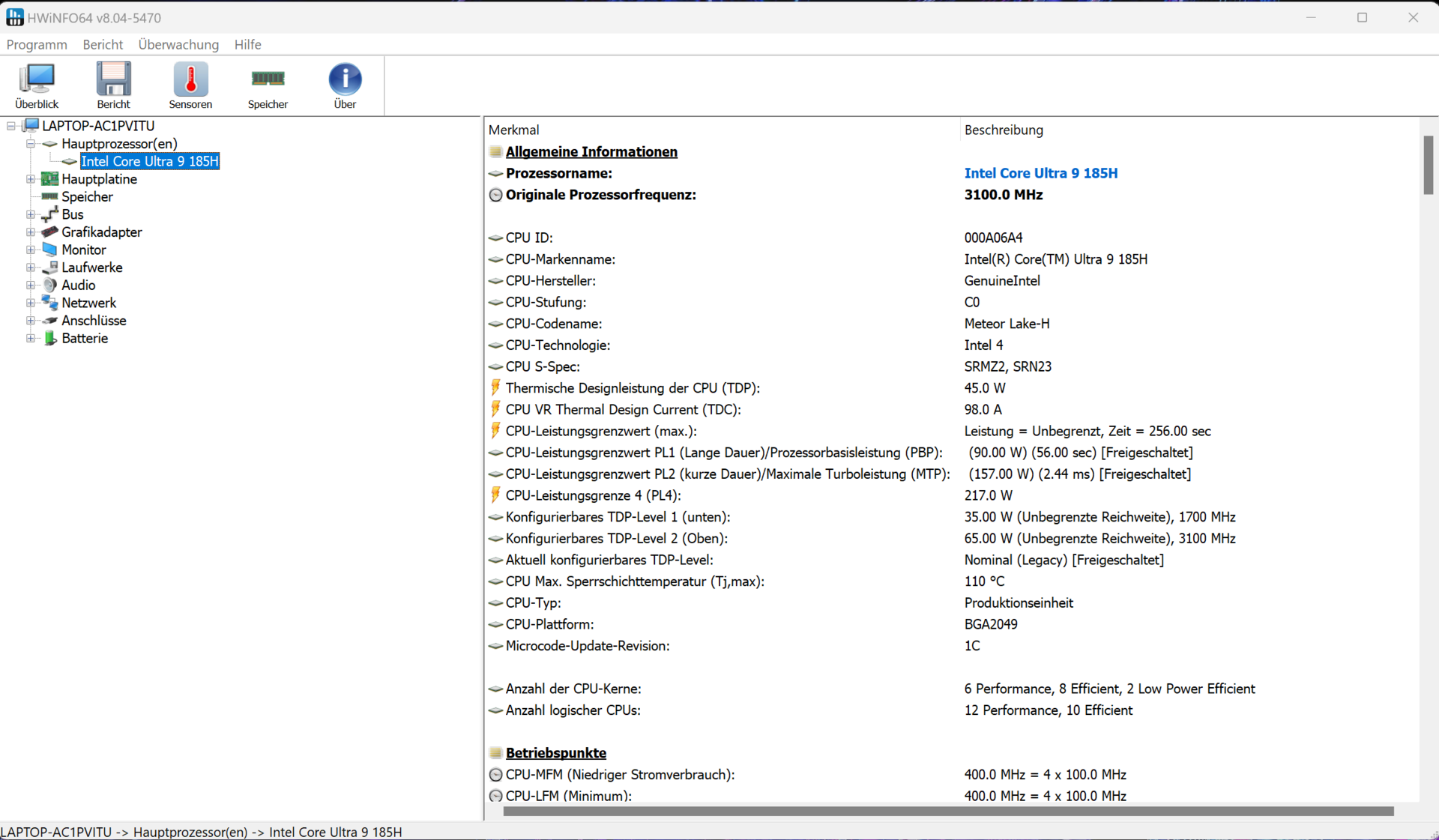Expand the Laufwerke tree node
The height and width of the screenshot is (840, 1439).
point(31,268)
